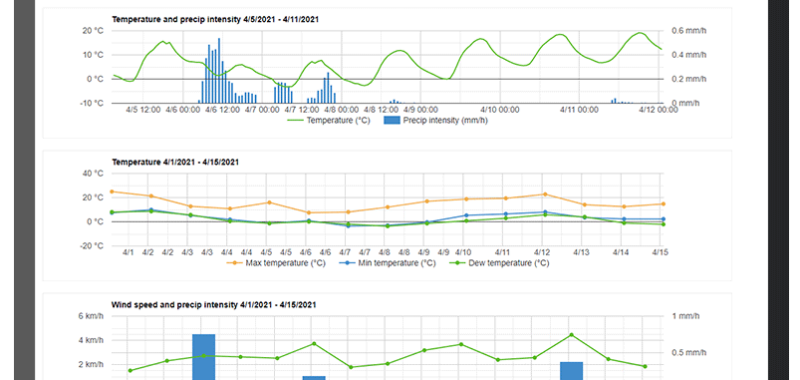Click the small precipitation bars near 4/11 evening

(619, 101)
